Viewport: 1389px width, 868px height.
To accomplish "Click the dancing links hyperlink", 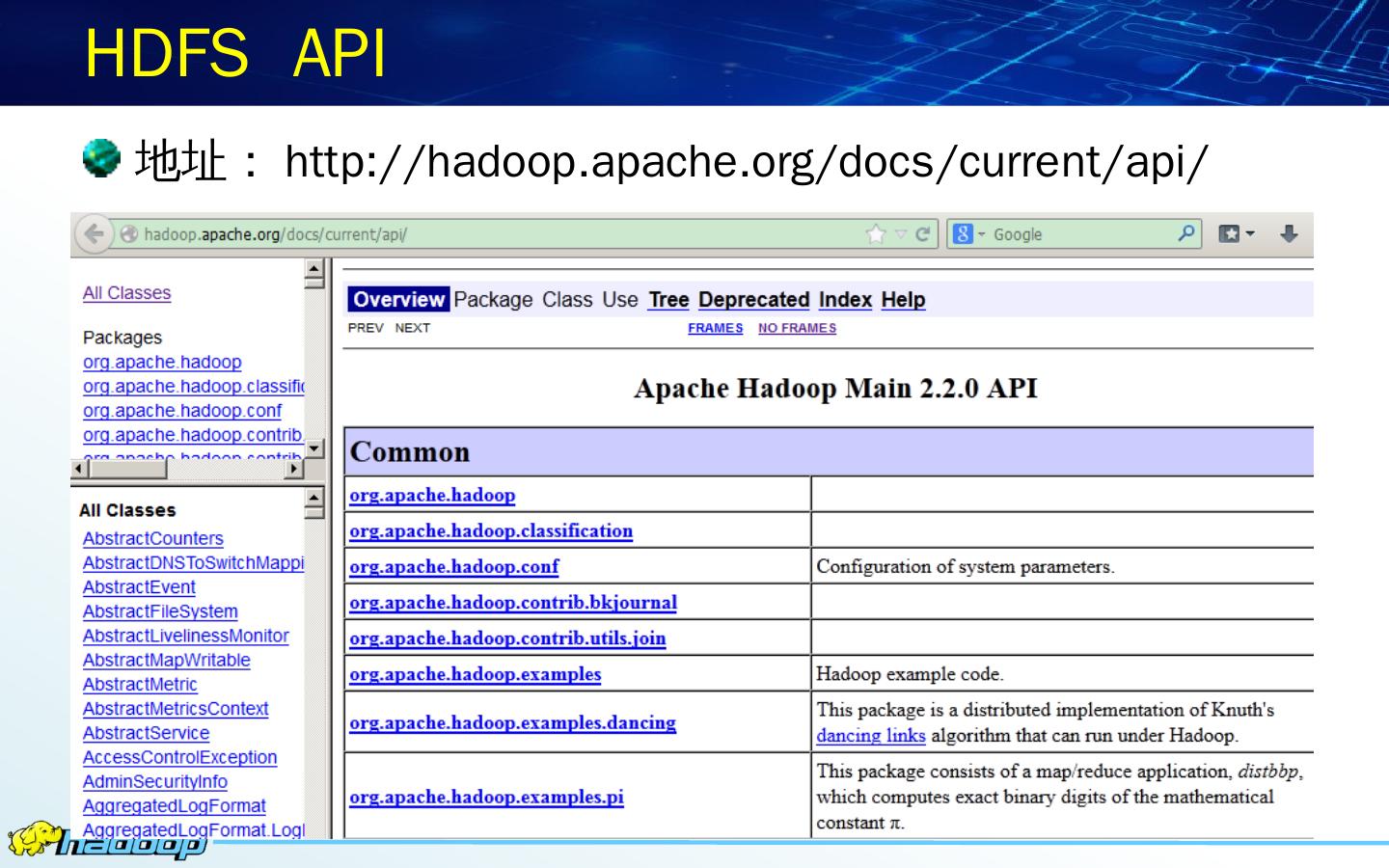I will [870, 736].
